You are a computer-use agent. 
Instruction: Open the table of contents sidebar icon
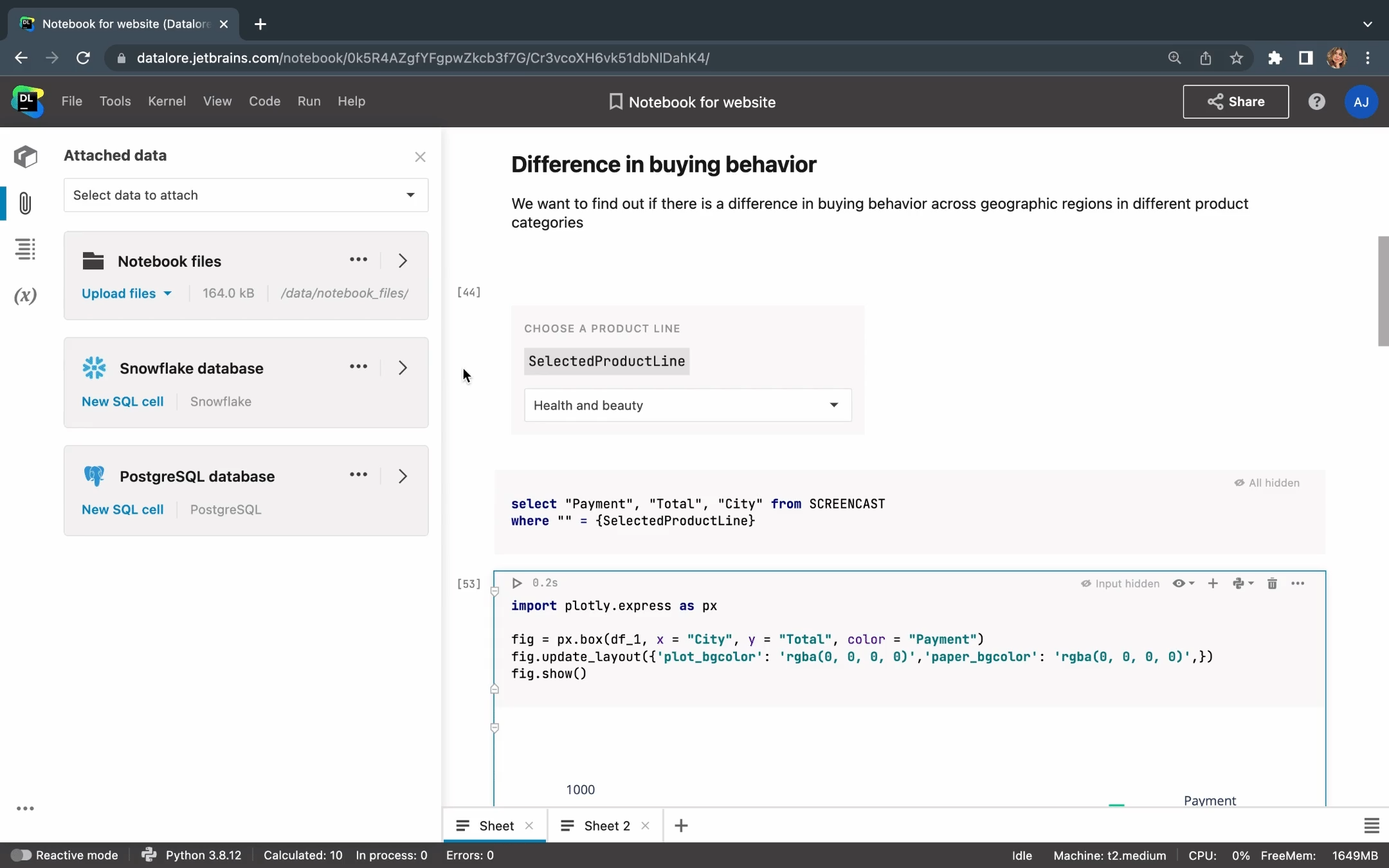[x=25, y=249]
